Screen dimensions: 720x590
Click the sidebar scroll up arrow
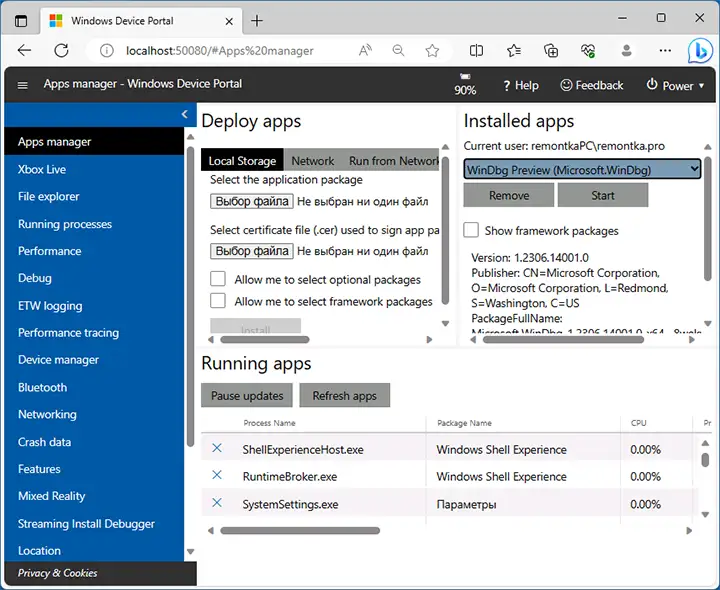(191, 137)
